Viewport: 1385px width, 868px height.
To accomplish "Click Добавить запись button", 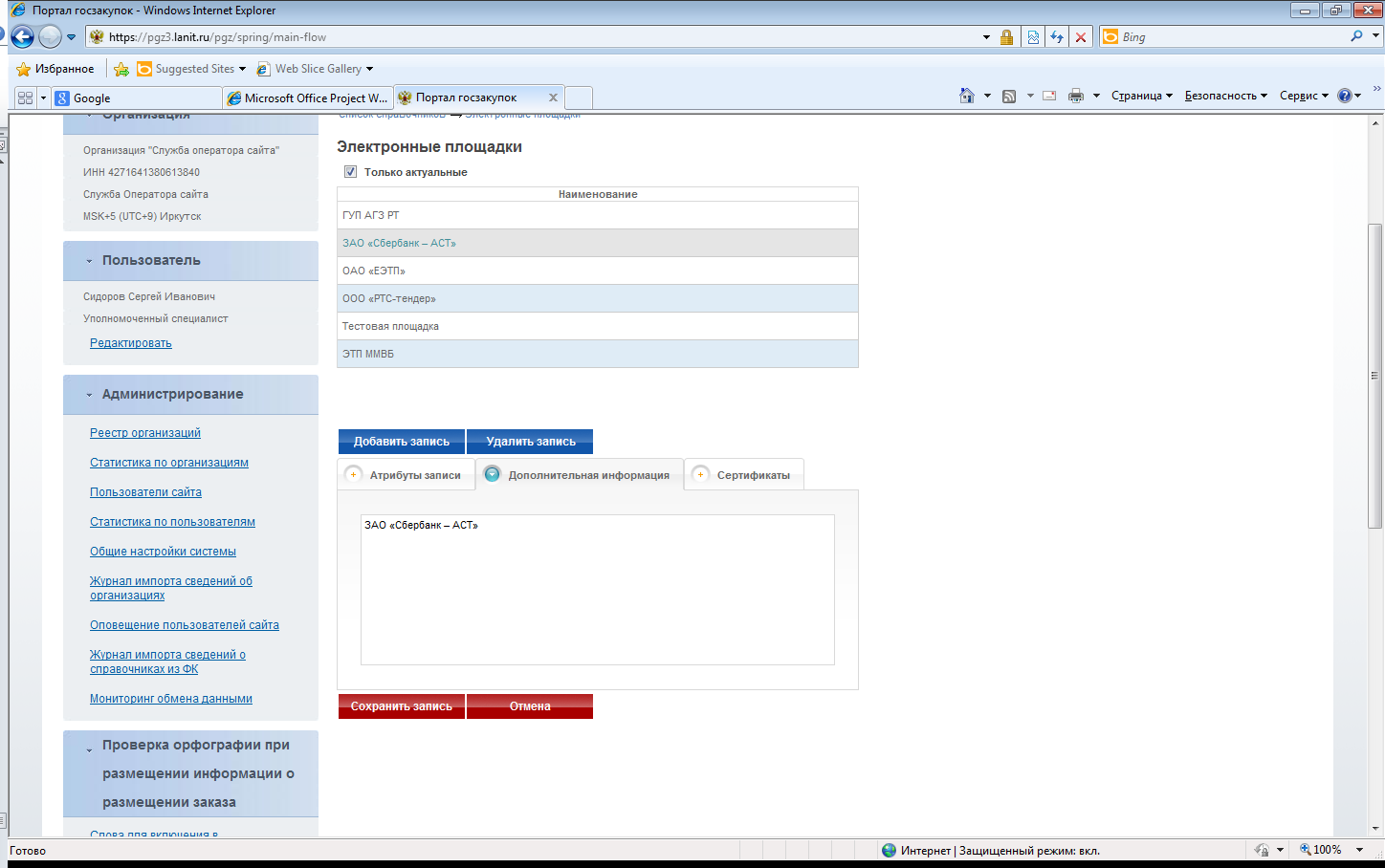I will point(402,442).
